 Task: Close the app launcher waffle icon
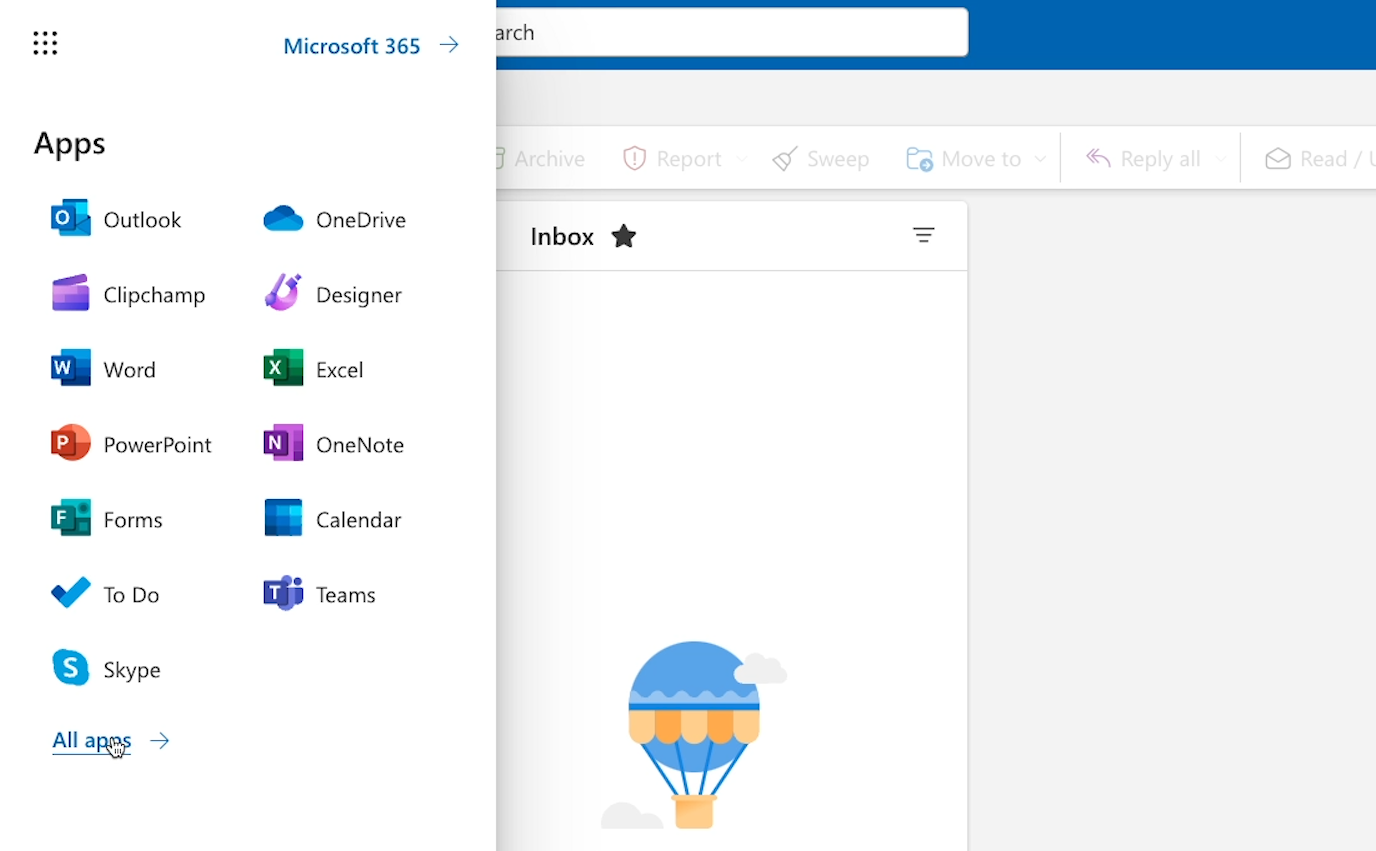(x=45, y=43)
